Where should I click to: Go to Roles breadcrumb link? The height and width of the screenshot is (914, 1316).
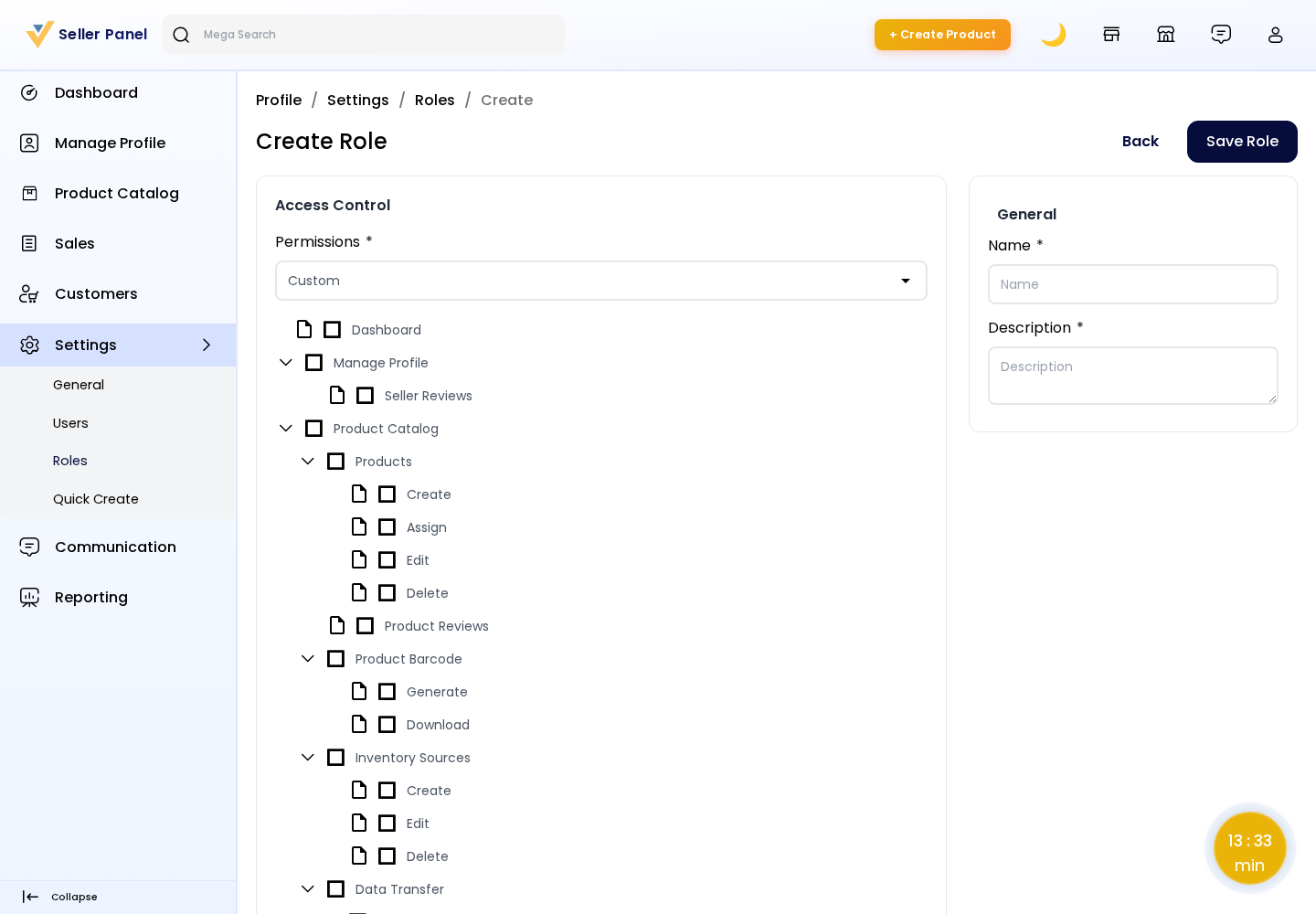pos(435,100)
